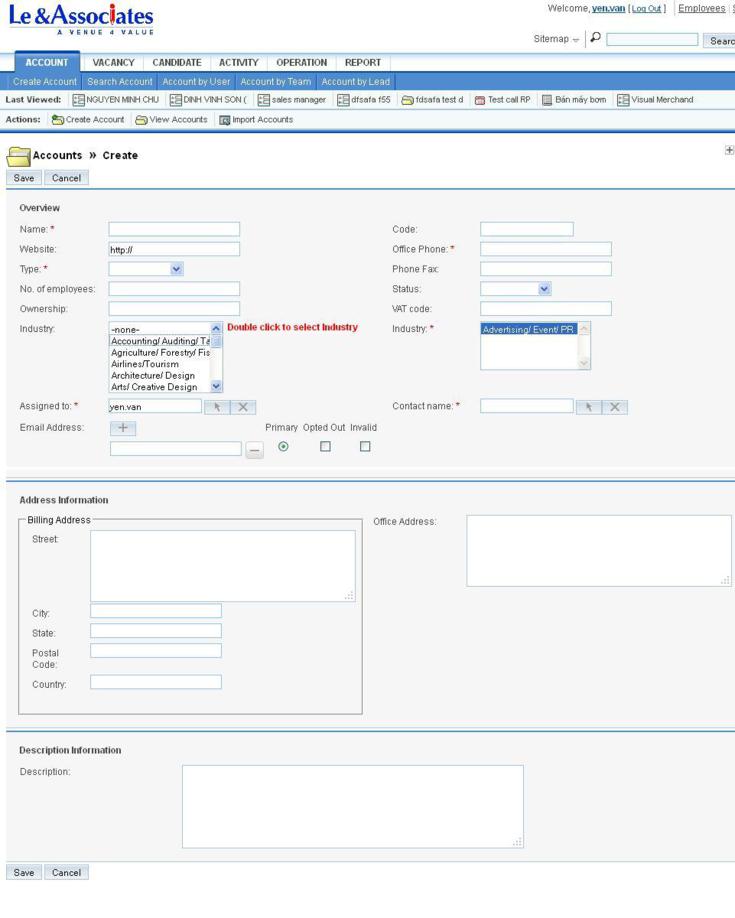Switch to the ACCOUNT tab
The image size is (735, 918).
tap(47, 63)
